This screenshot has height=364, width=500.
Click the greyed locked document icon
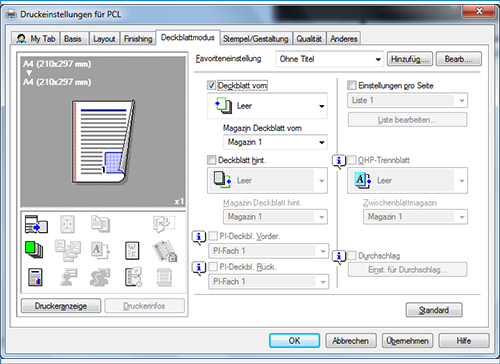point(165,251)
